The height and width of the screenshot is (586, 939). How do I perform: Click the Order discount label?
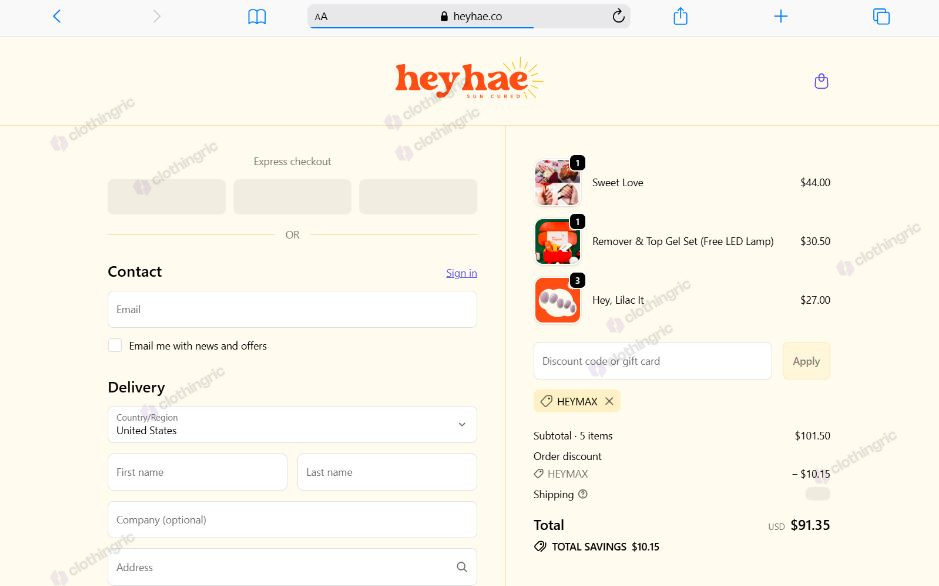567,456
